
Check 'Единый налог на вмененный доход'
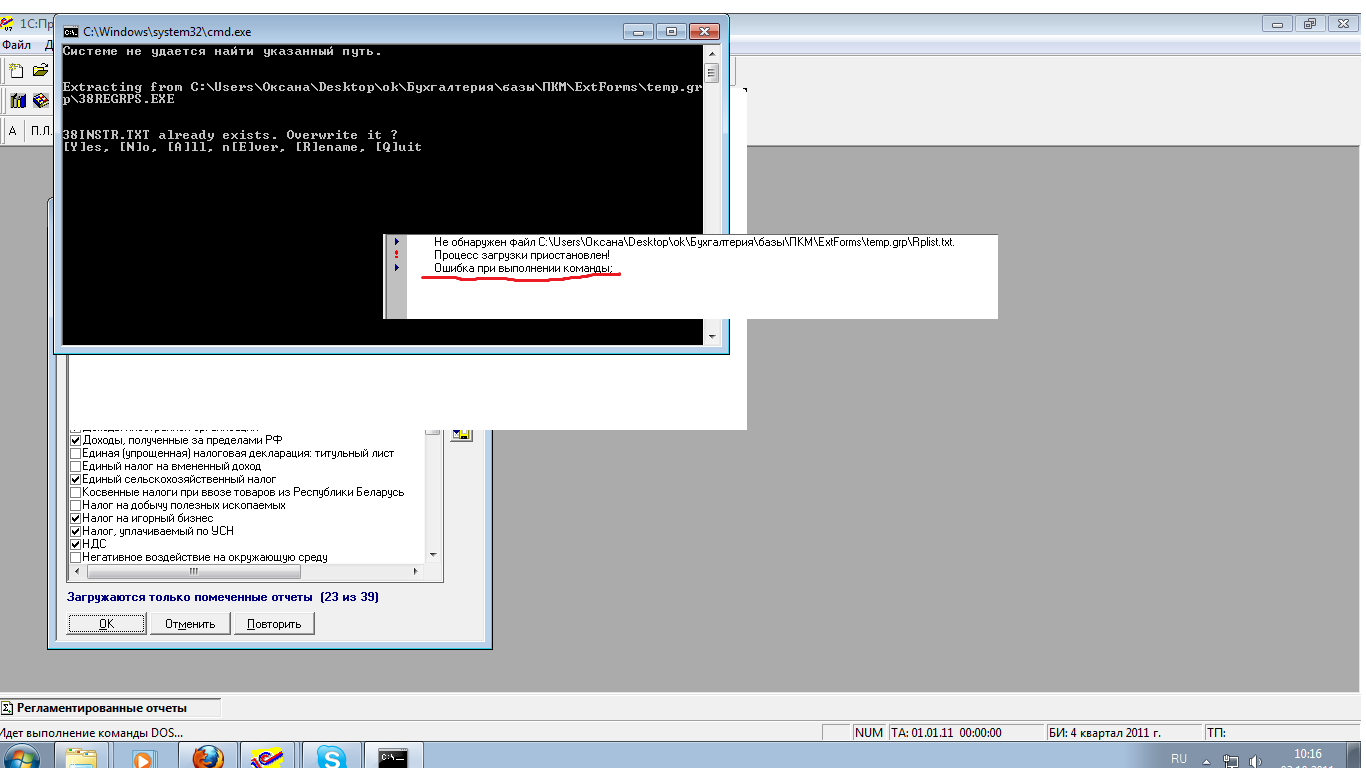(x=75, y=466)
